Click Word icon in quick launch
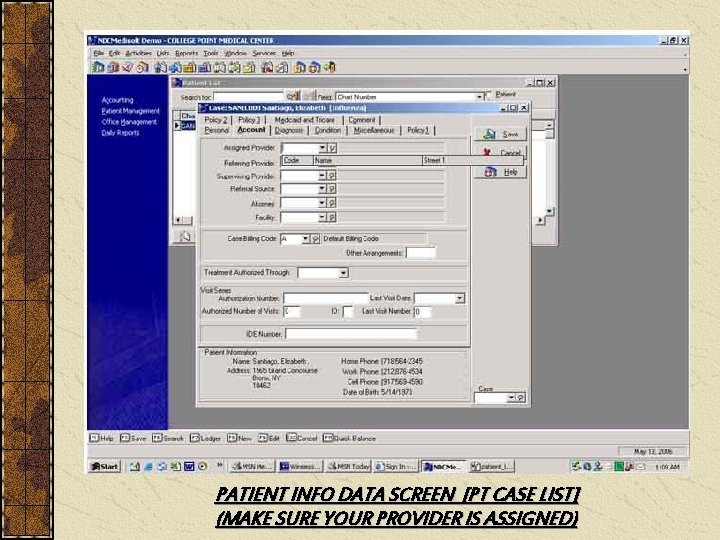Image resolution: width=720 pixels, height=540 pixels. click(x=189, y=467)
